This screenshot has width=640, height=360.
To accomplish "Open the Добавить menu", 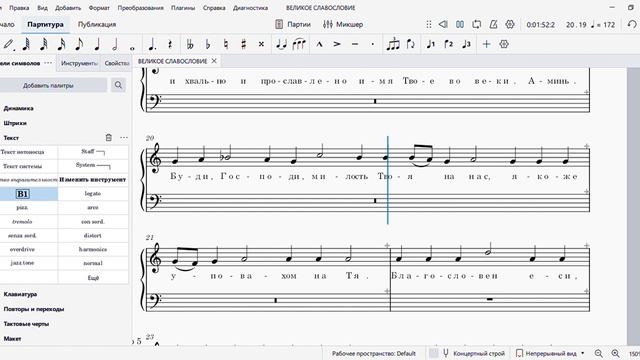I will [68, 8].
